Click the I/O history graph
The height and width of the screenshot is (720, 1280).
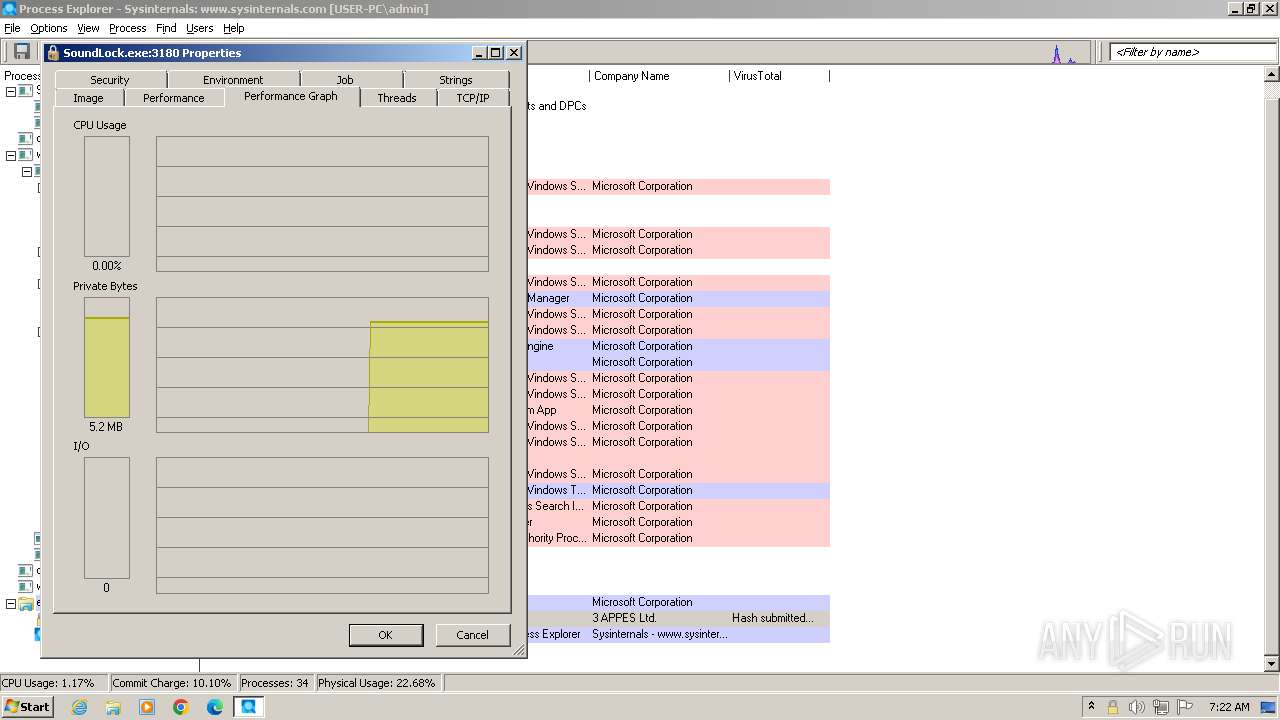pos(322,525)
